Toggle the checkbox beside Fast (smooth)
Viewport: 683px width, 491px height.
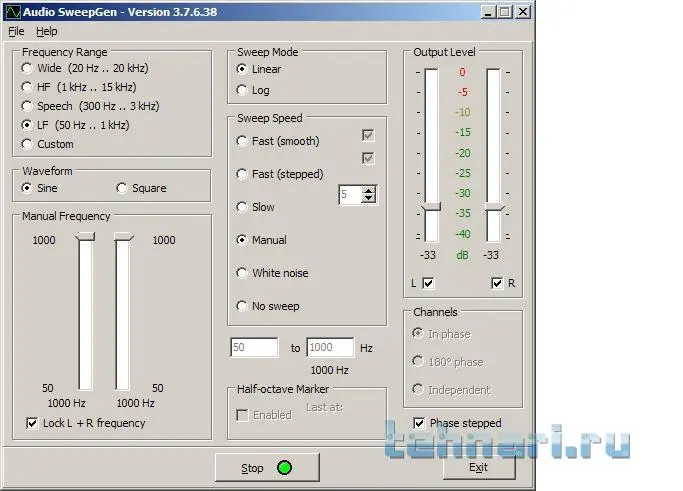[368, 135]
